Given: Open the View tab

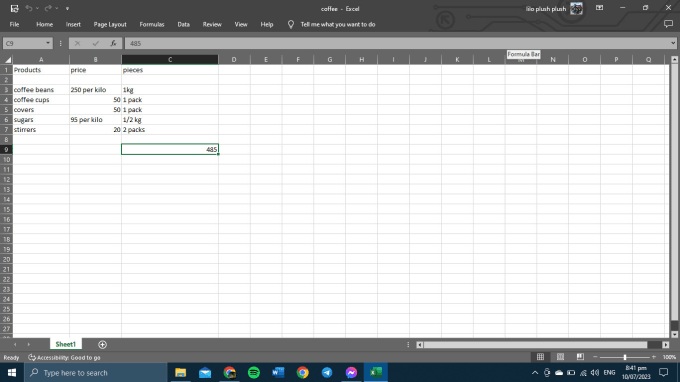Looking at the screenshot, I should click(x=241, y=24).
